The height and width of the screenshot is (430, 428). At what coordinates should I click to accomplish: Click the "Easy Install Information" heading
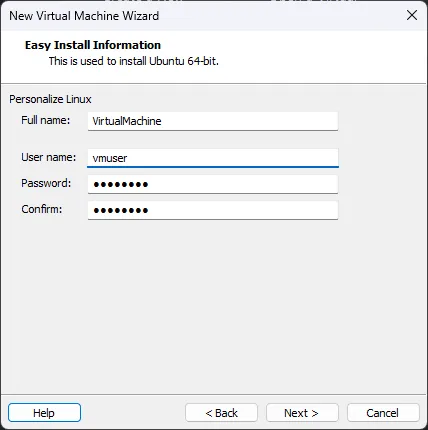93,45
